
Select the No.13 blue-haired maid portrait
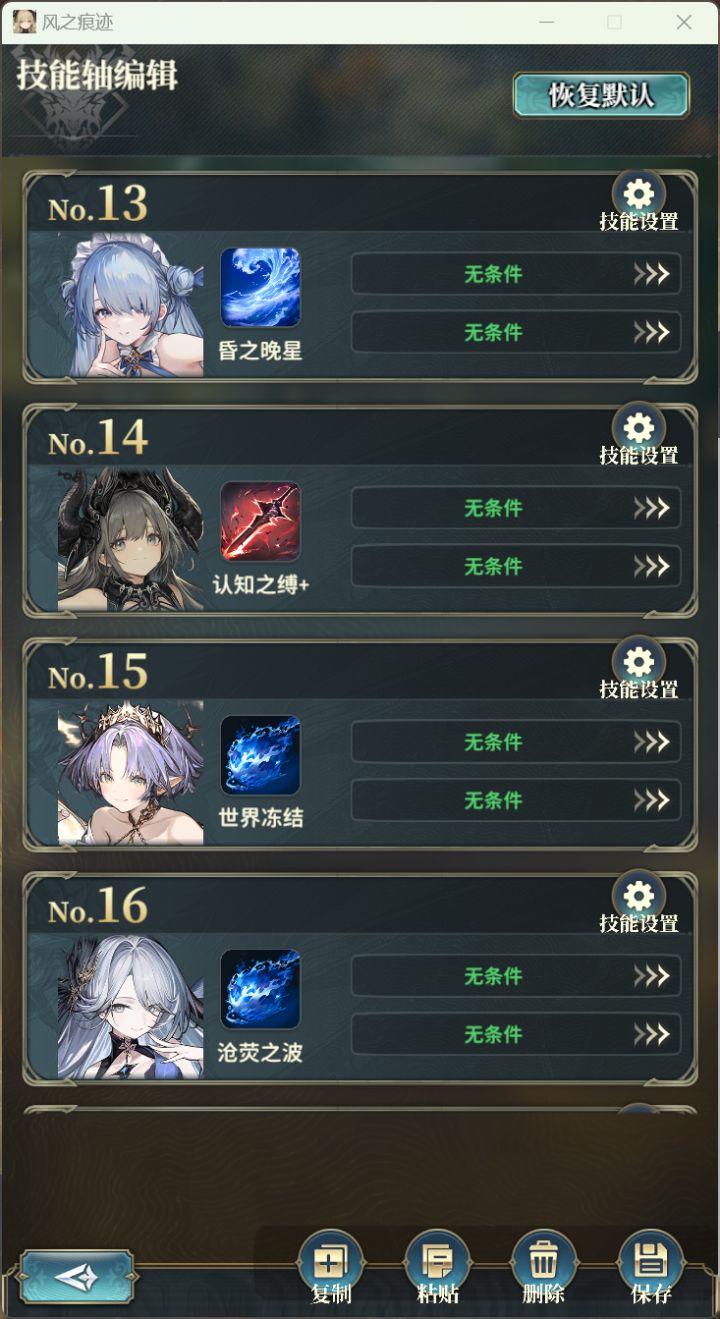[131, 305]
